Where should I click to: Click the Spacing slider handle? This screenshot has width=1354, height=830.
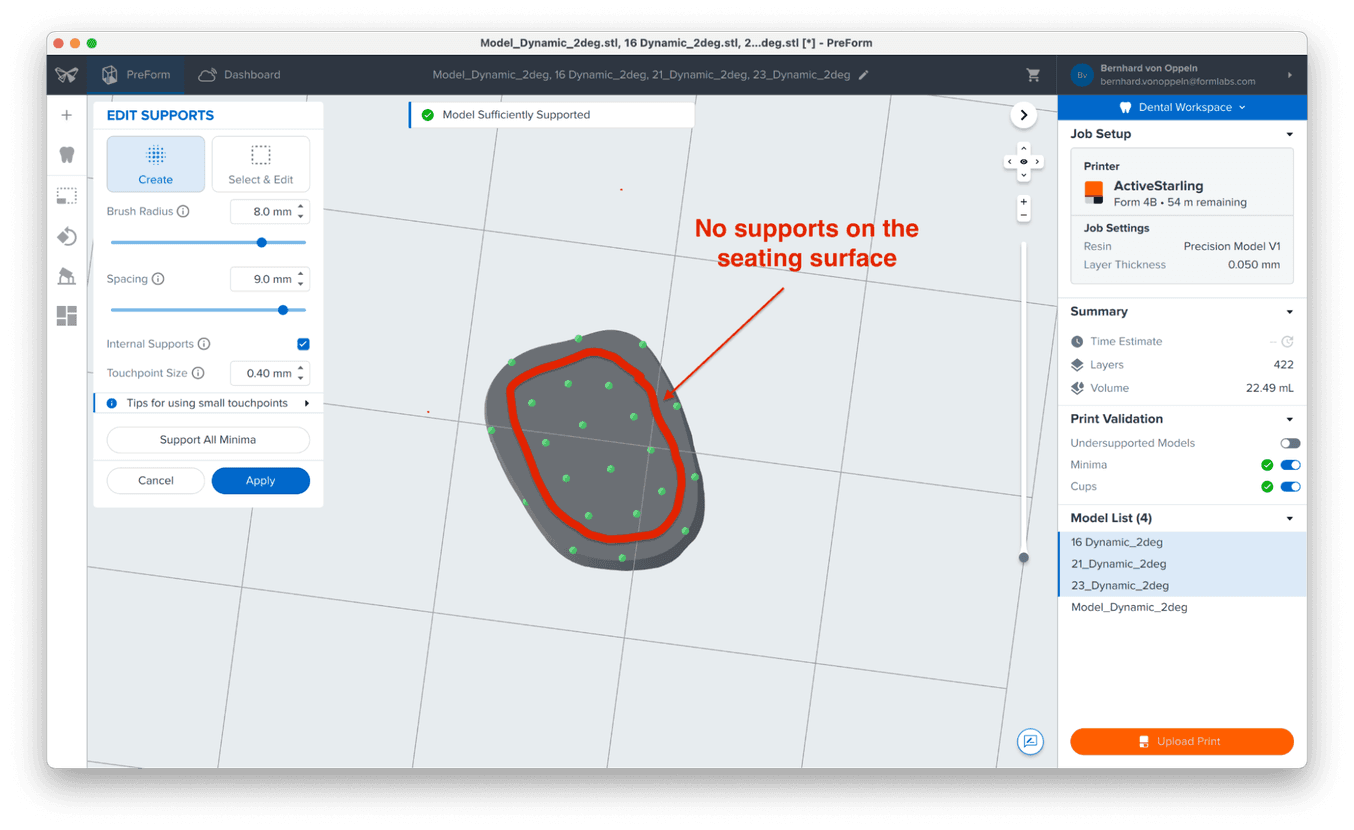tap(283, 310)
